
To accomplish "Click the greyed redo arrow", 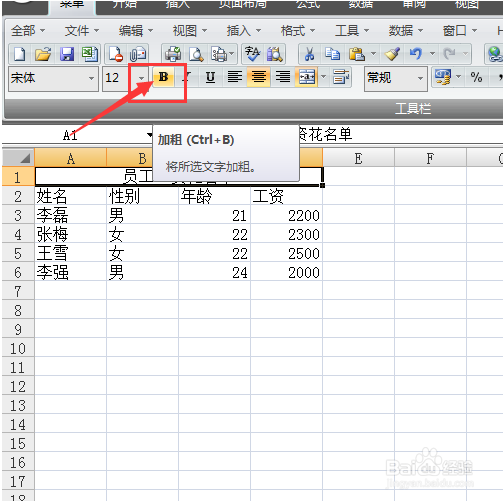I will 449,54.
